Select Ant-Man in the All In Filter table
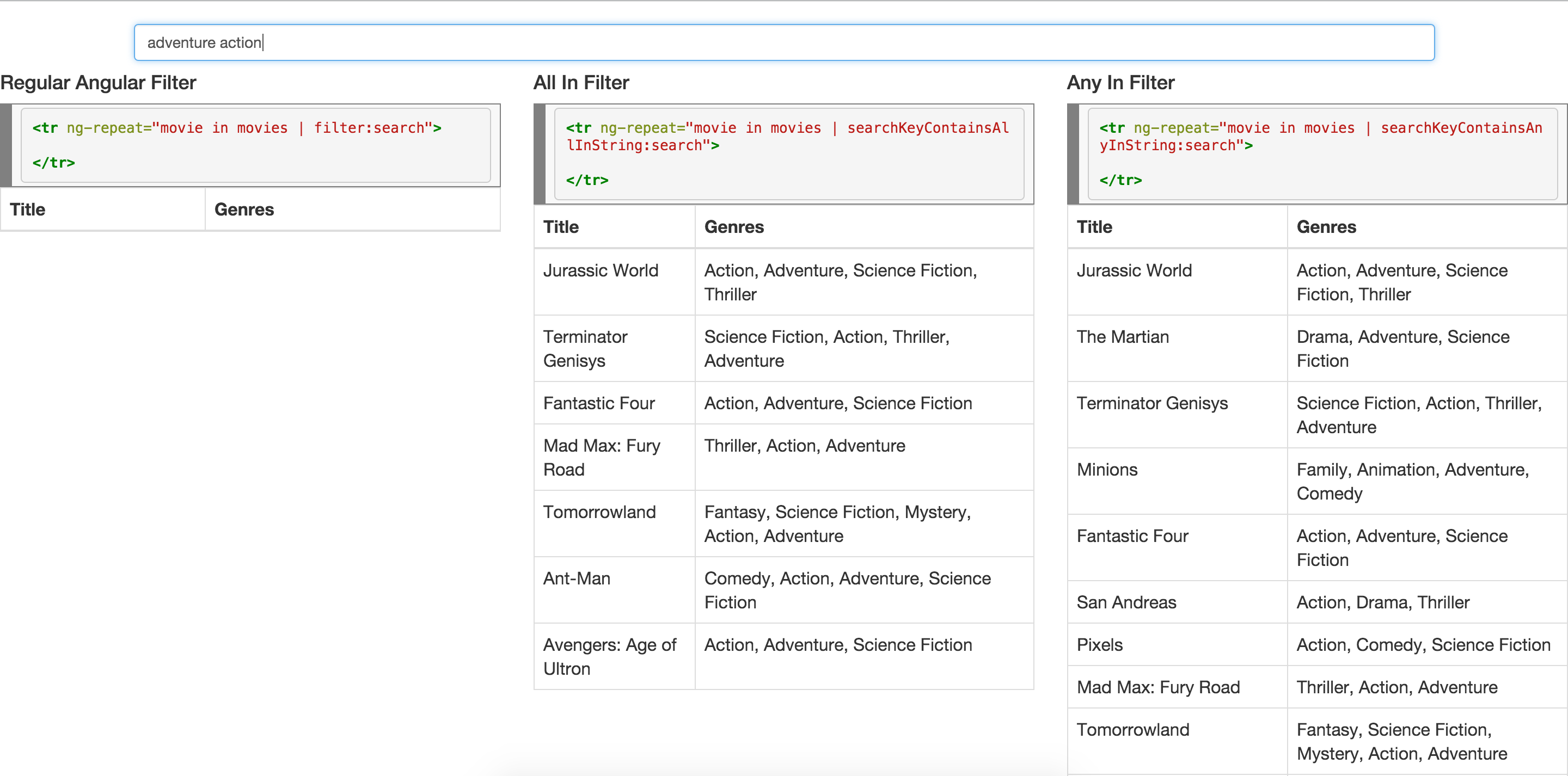The width and height of the screenshot is (1568, 776). point(576,578)
